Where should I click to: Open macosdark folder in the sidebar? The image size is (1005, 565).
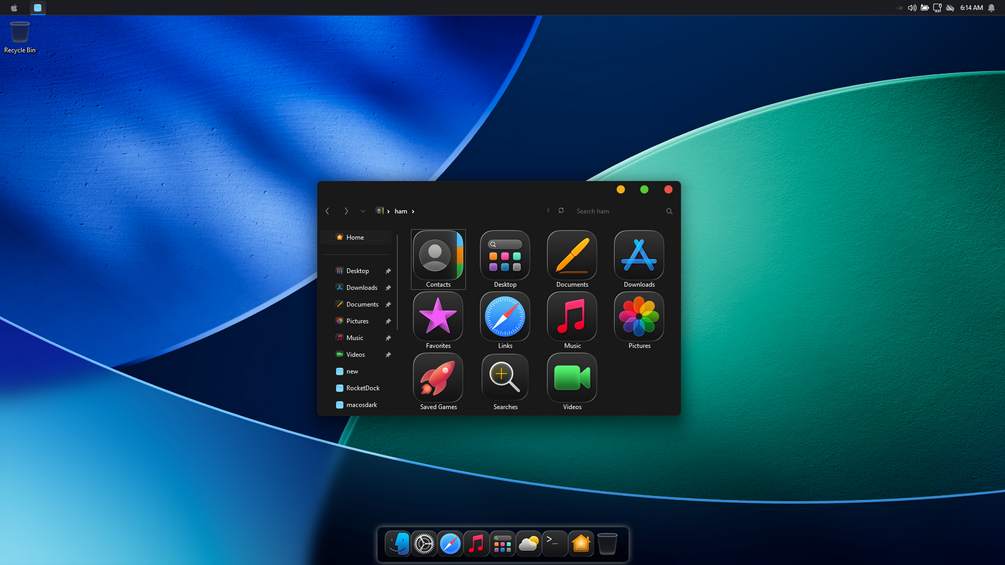(x=357, y=404)
